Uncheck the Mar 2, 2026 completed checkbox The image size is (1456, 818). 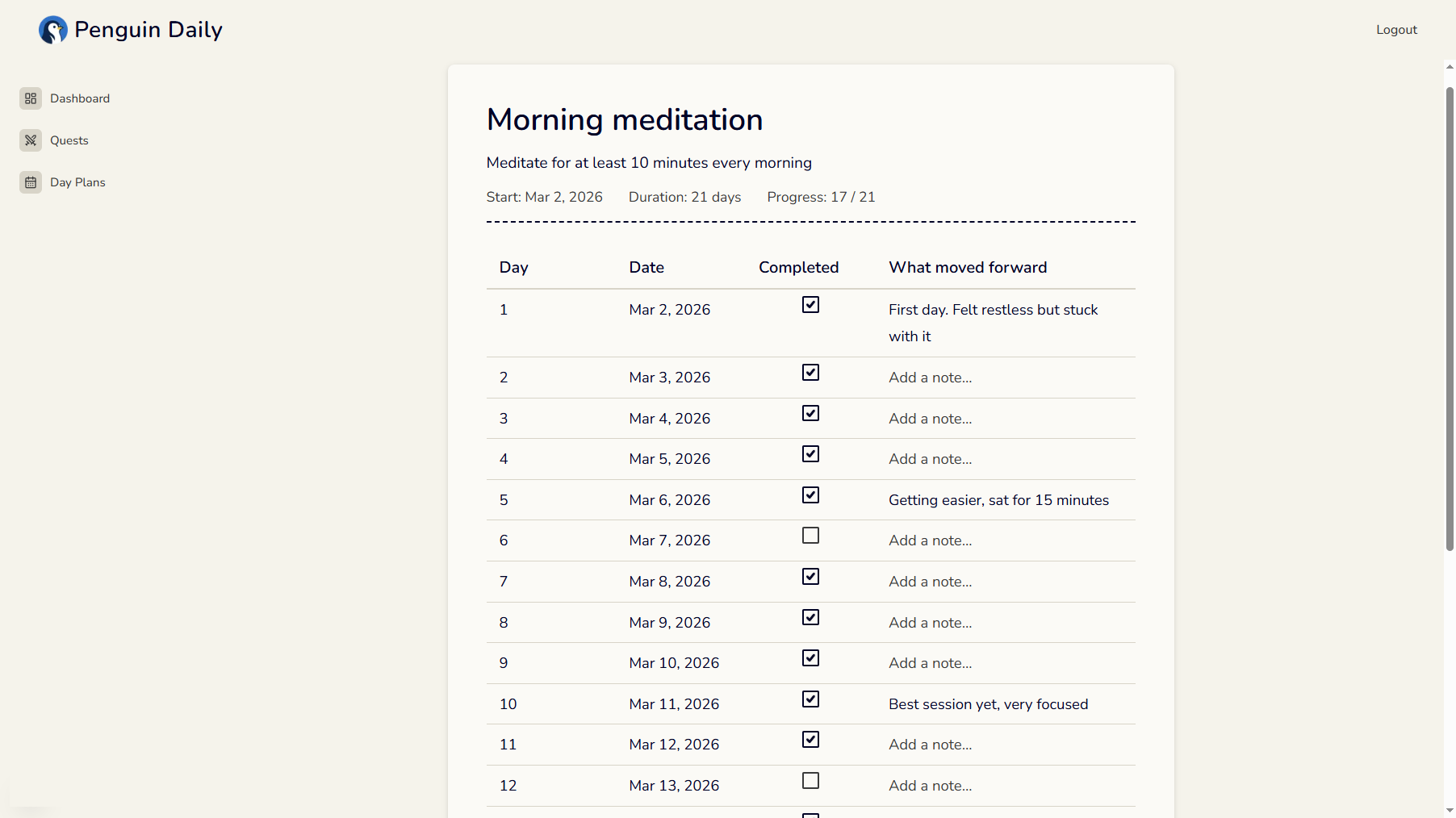coord(810,305)
